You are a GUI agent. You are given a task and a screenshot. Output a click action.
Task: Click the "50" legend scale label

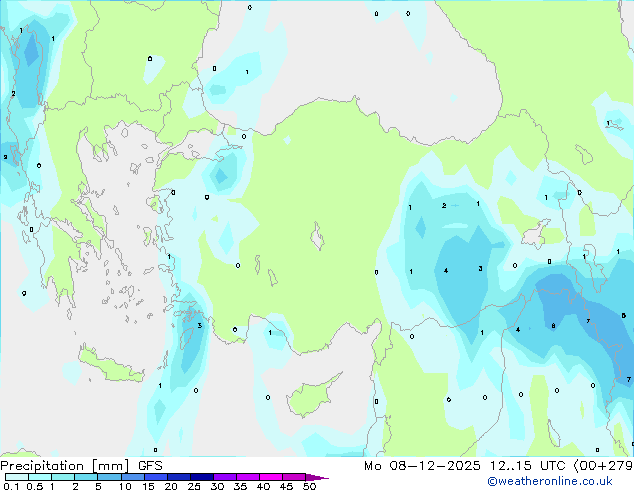click(309, 486)
